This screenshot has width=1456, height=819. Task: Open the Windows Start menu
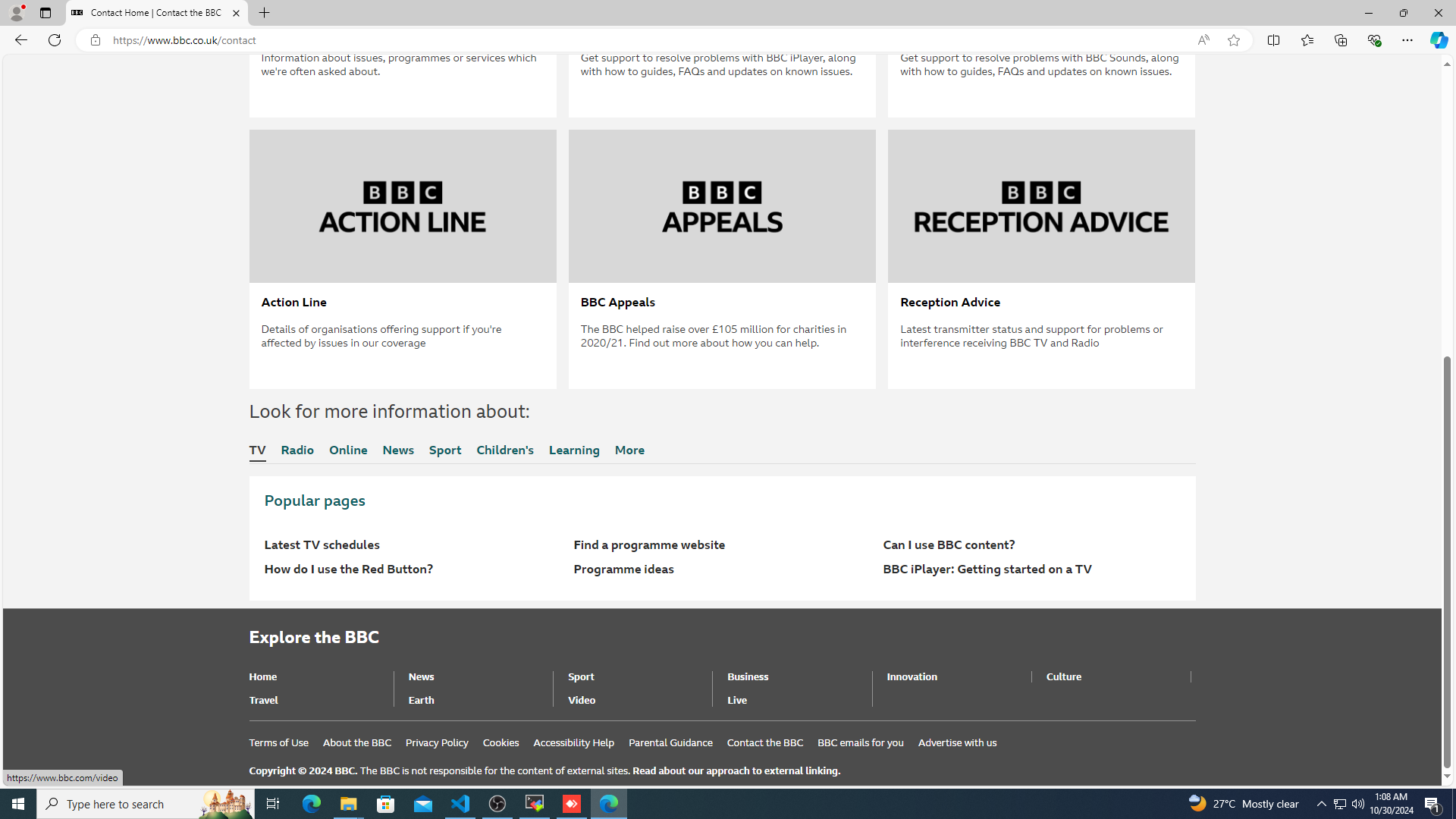tap(18, 804)
